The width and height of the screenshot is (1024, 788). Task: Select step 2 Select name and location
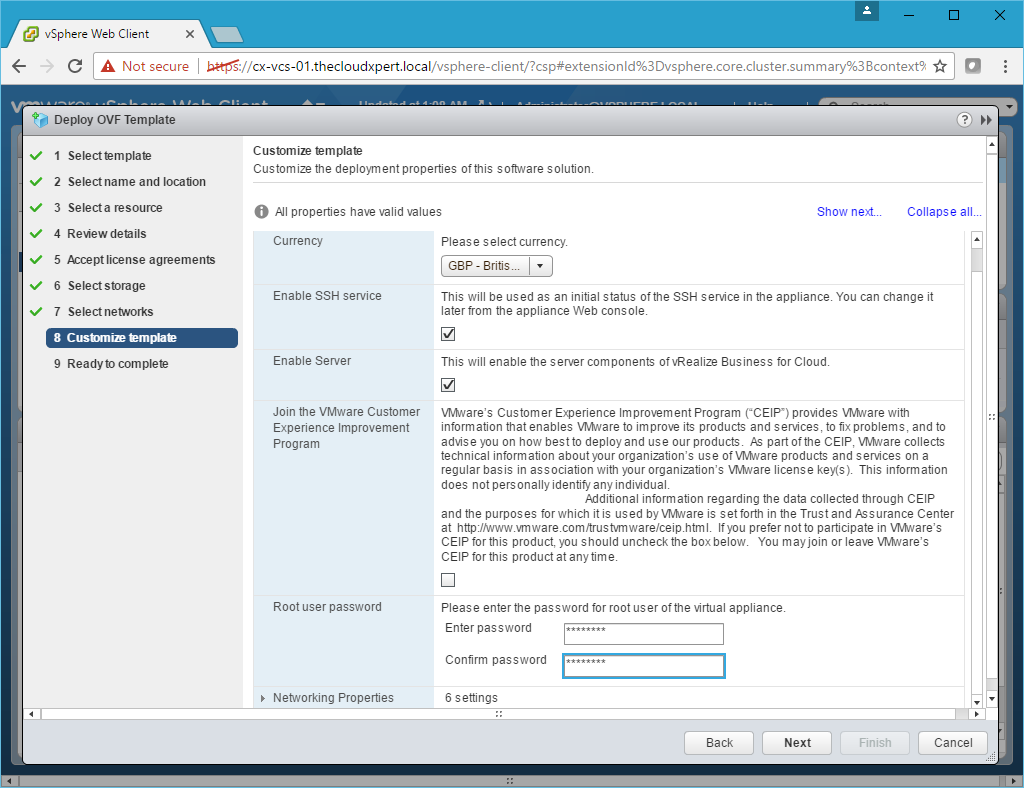point(136,182)
